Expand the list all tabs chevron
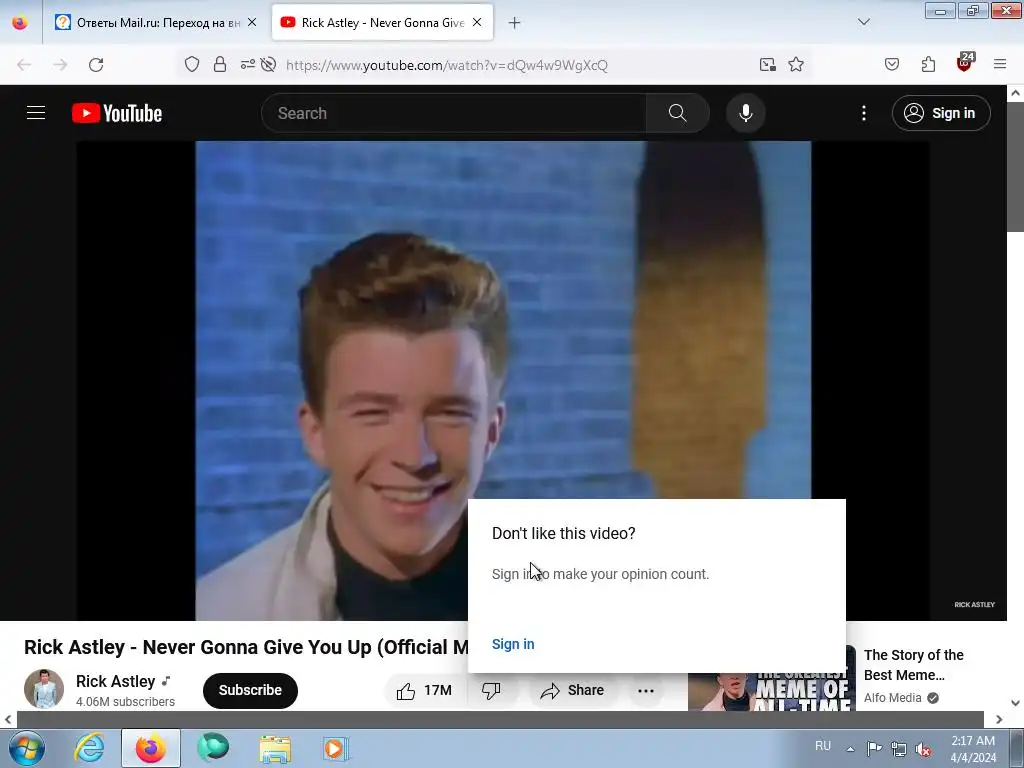The height and width of the screenshot is (768, 1024). [863, 22]
